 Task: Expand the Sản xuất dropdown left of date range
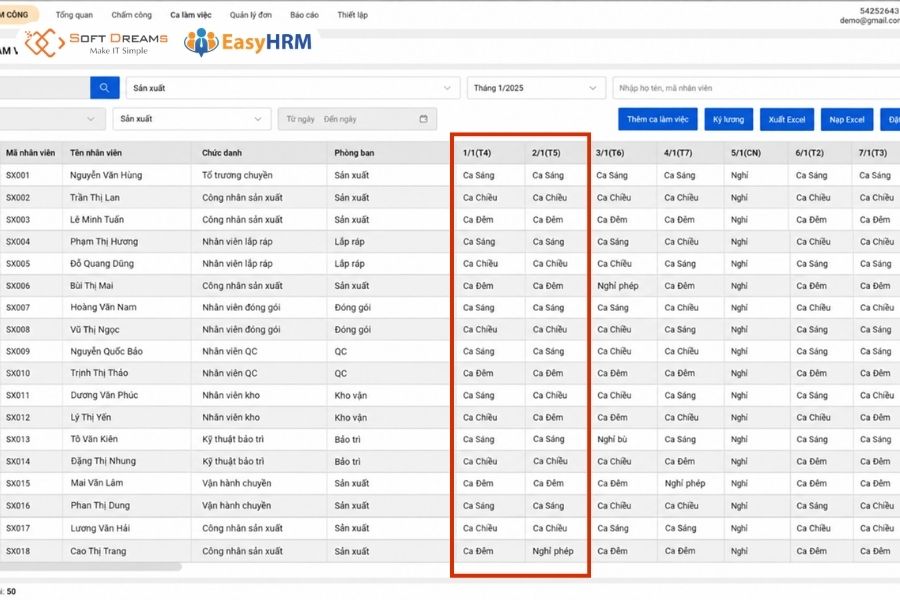(x=192, y=119)
